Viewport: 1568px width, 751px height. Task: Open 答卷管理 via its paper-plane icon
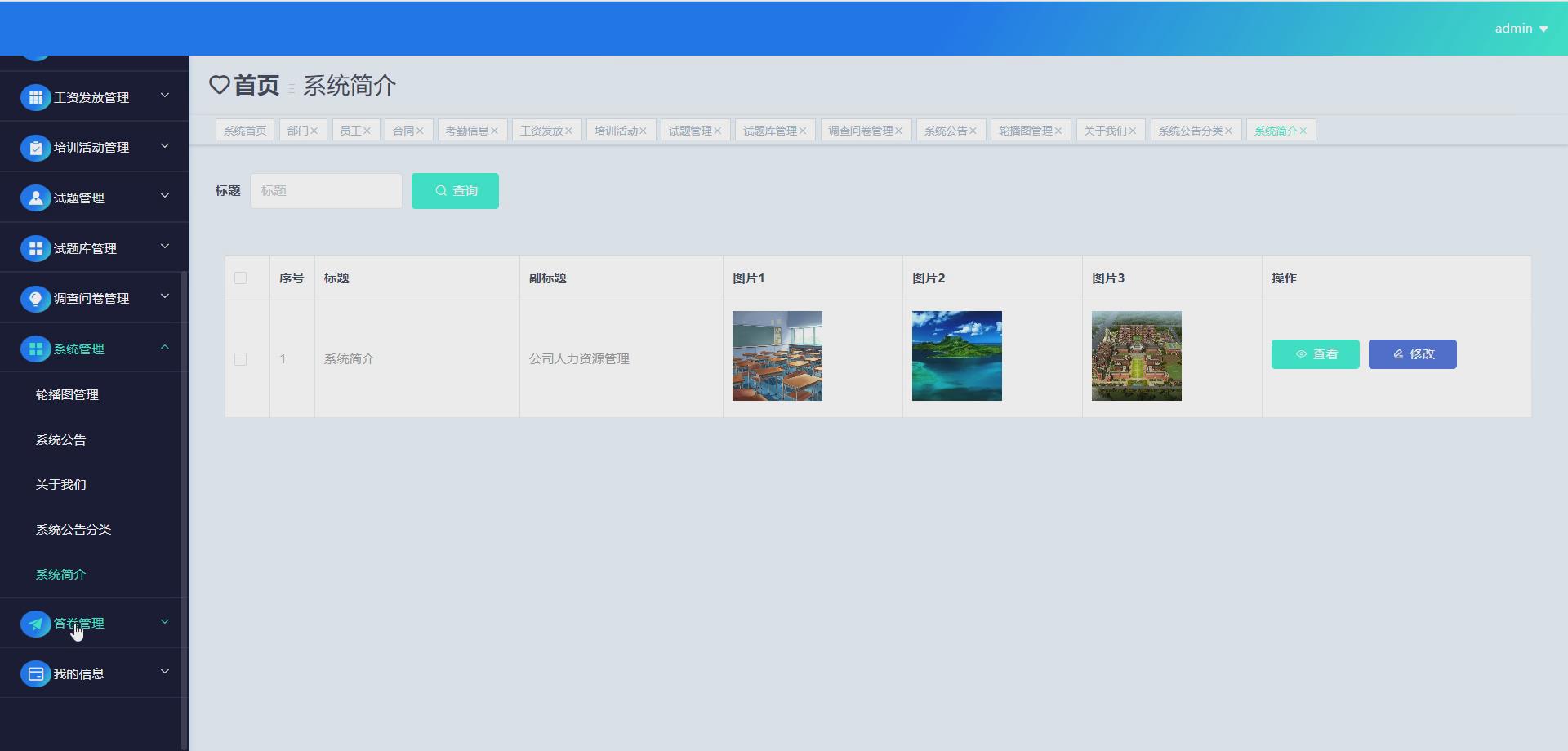coord(35,624)
